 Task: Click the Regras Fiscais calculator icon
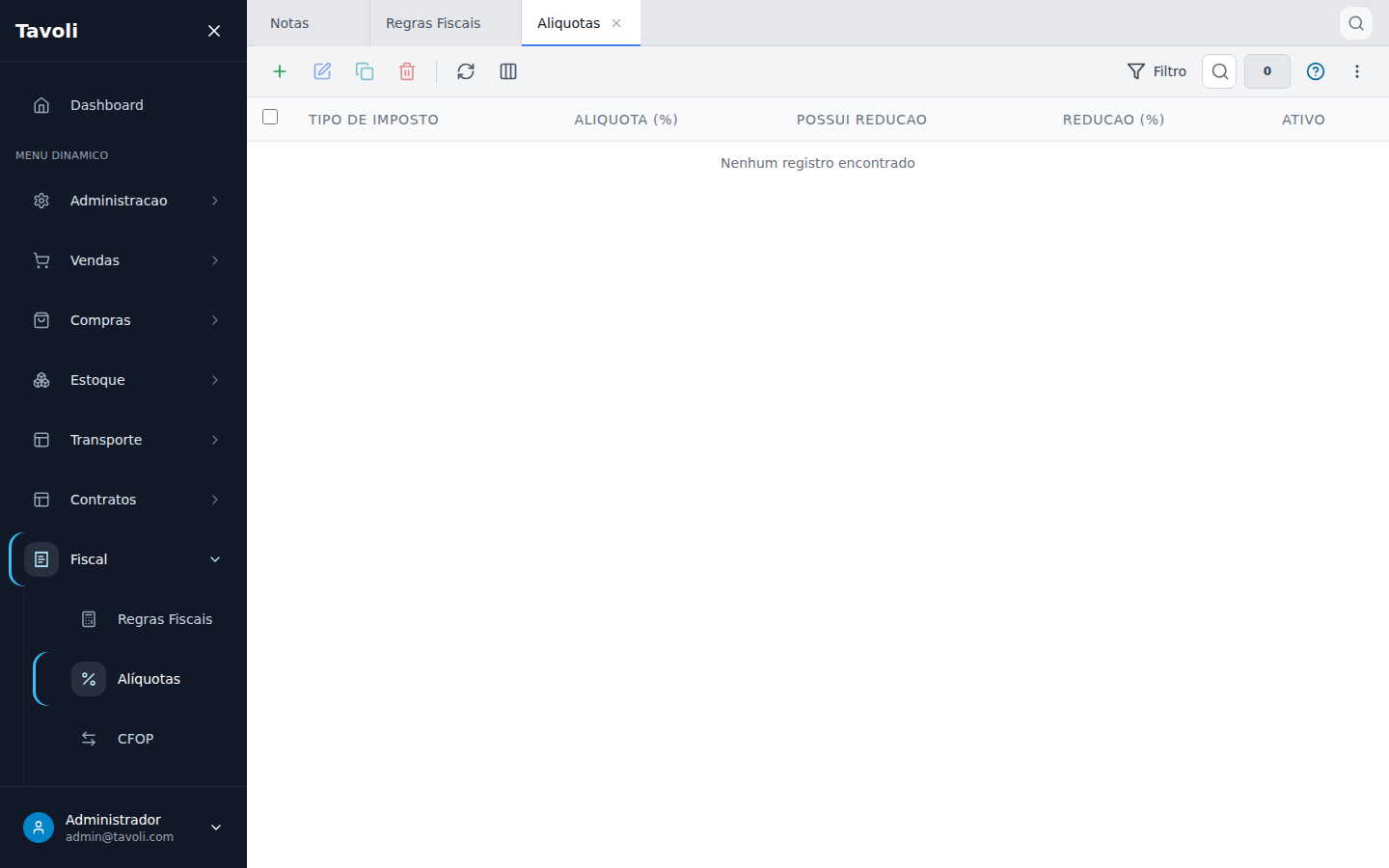coord(89,619)
